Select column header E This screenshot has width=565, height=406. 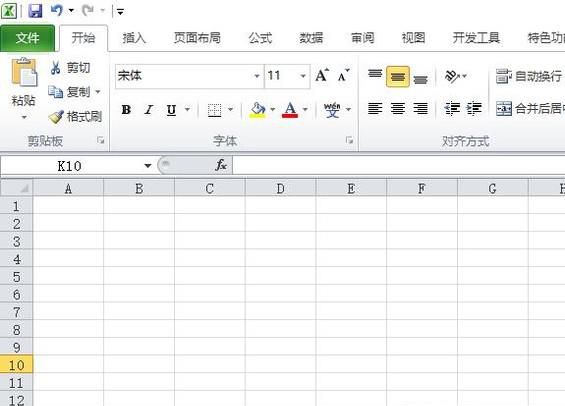351,188
